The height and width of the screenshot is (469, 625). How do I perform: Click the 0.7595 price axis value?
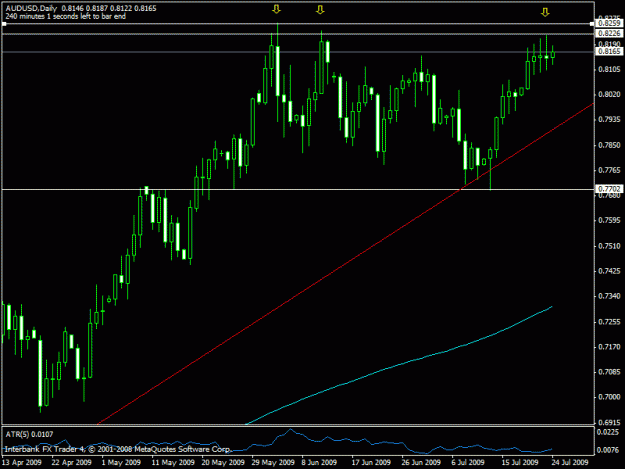(x=609, y=220)
